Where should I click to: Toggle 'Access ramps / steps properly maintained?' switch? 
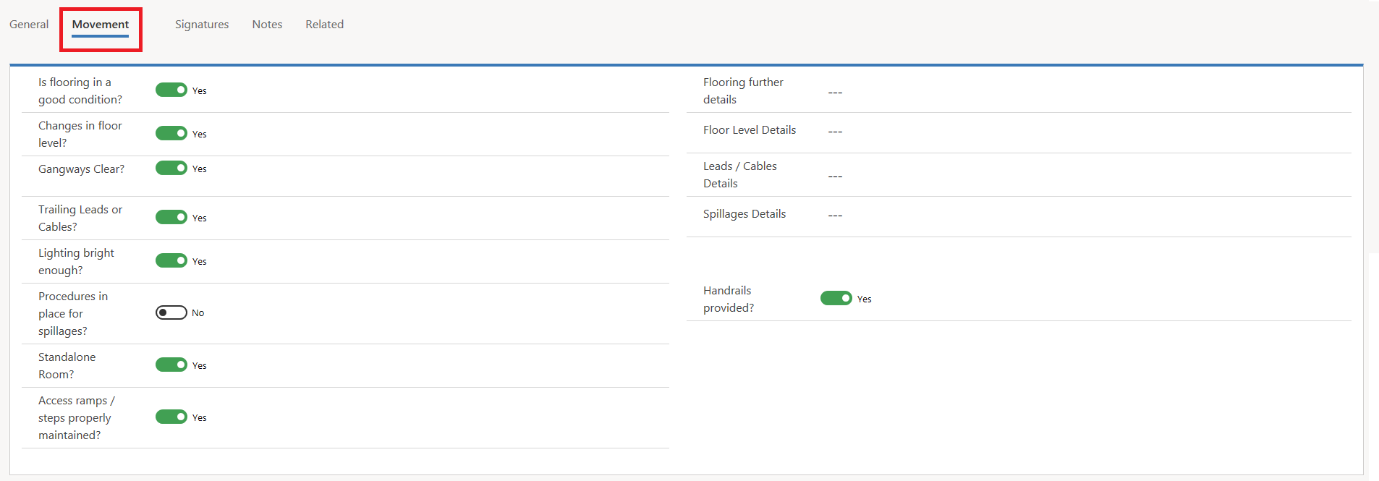click(171, 417)
